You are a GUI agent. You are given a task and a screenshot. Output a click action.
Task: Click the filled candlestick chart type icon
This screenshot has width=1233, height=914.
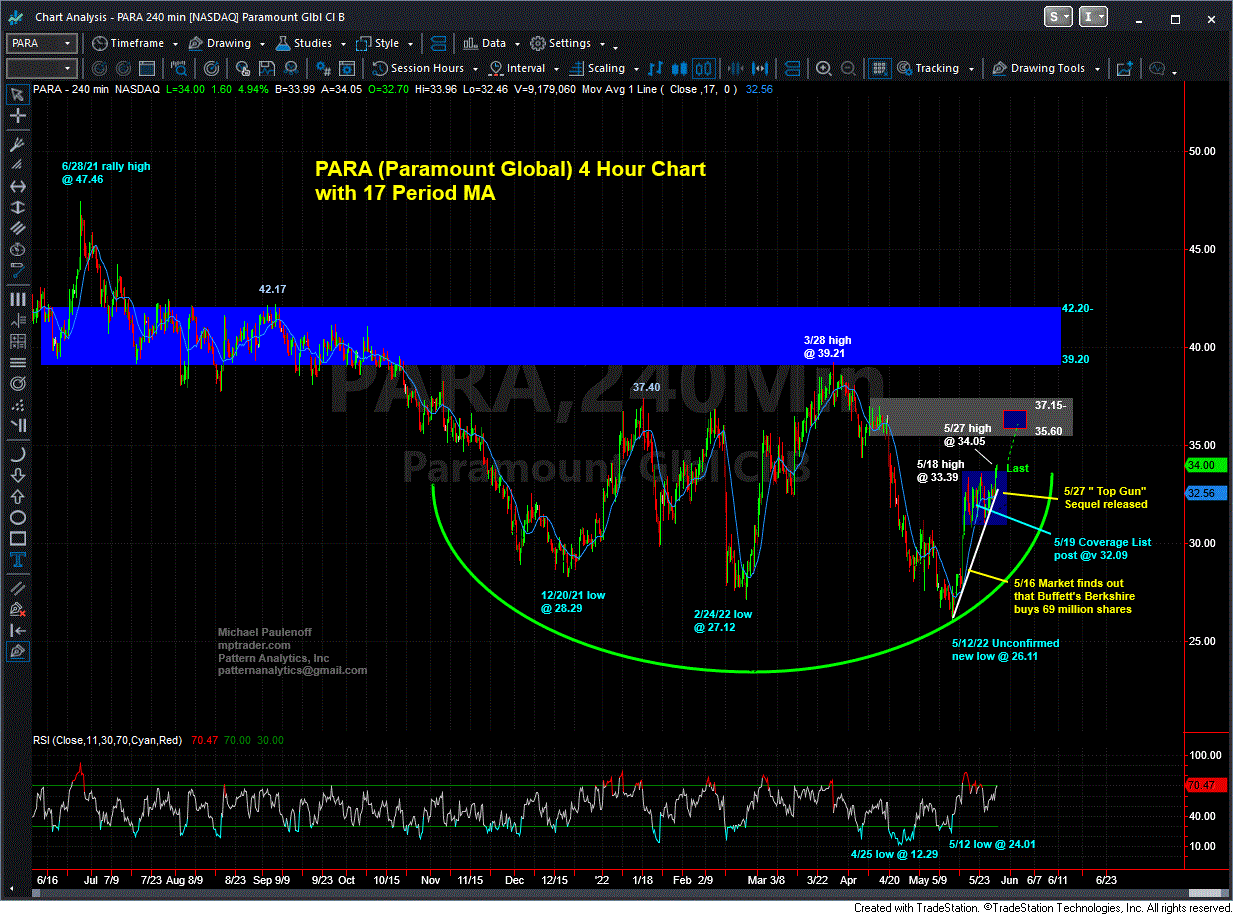(680, 68)
